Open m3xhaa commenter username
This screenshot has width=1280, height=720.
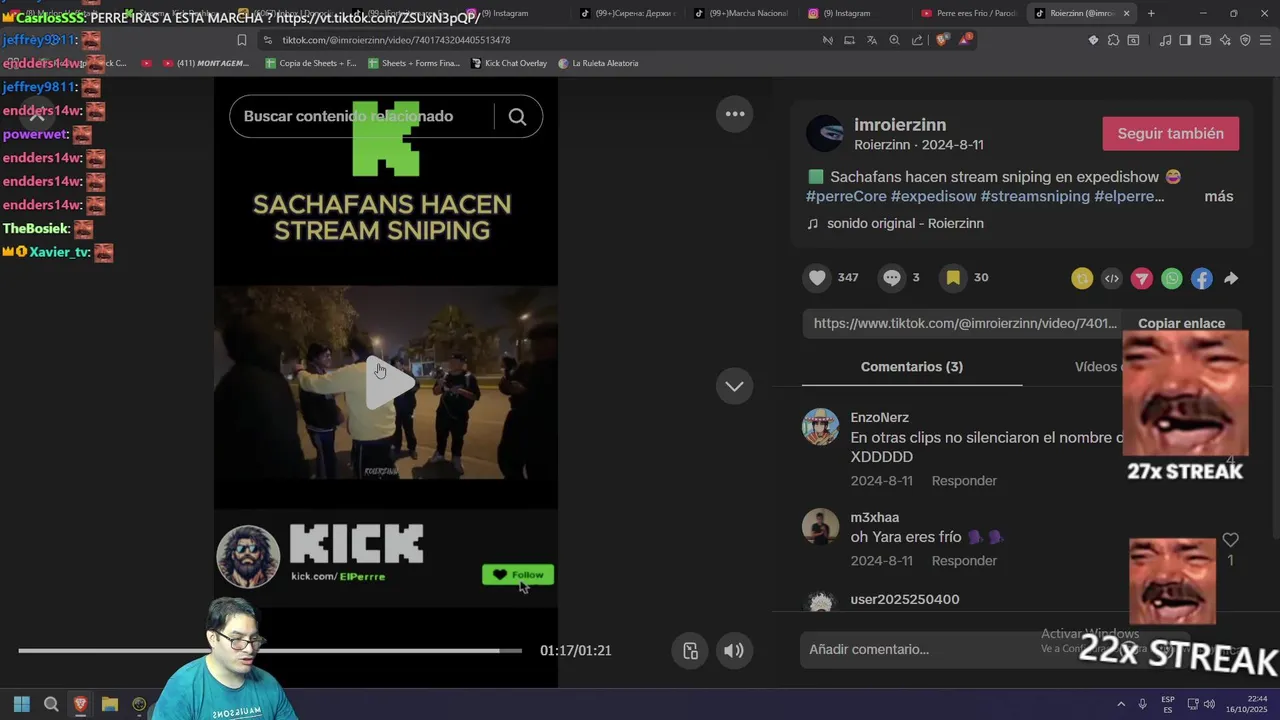(875, 517)
